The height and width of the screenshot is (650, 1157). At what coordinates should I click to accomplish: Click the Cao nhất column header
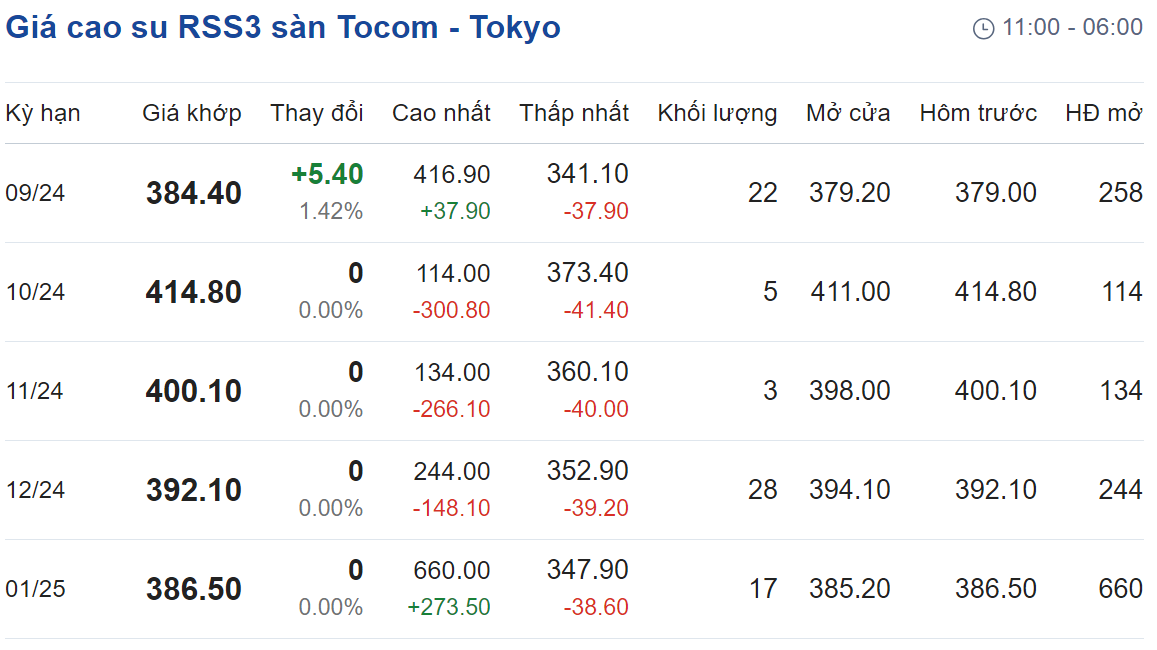pyautogui.click(x=441, y=113)
